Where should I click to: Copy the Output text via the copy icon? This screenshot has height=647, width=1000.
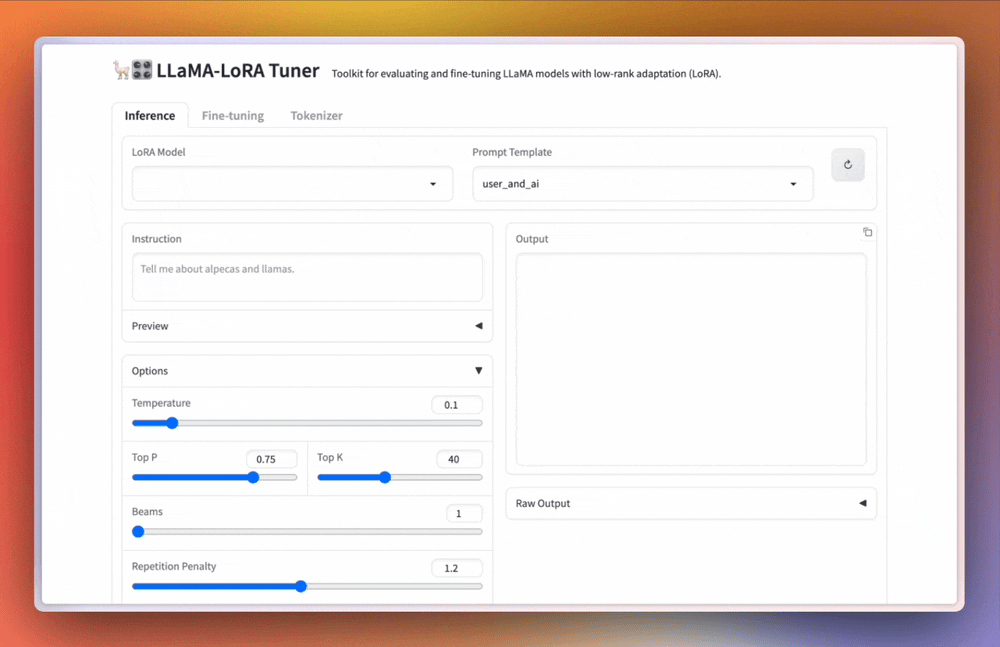867,232
